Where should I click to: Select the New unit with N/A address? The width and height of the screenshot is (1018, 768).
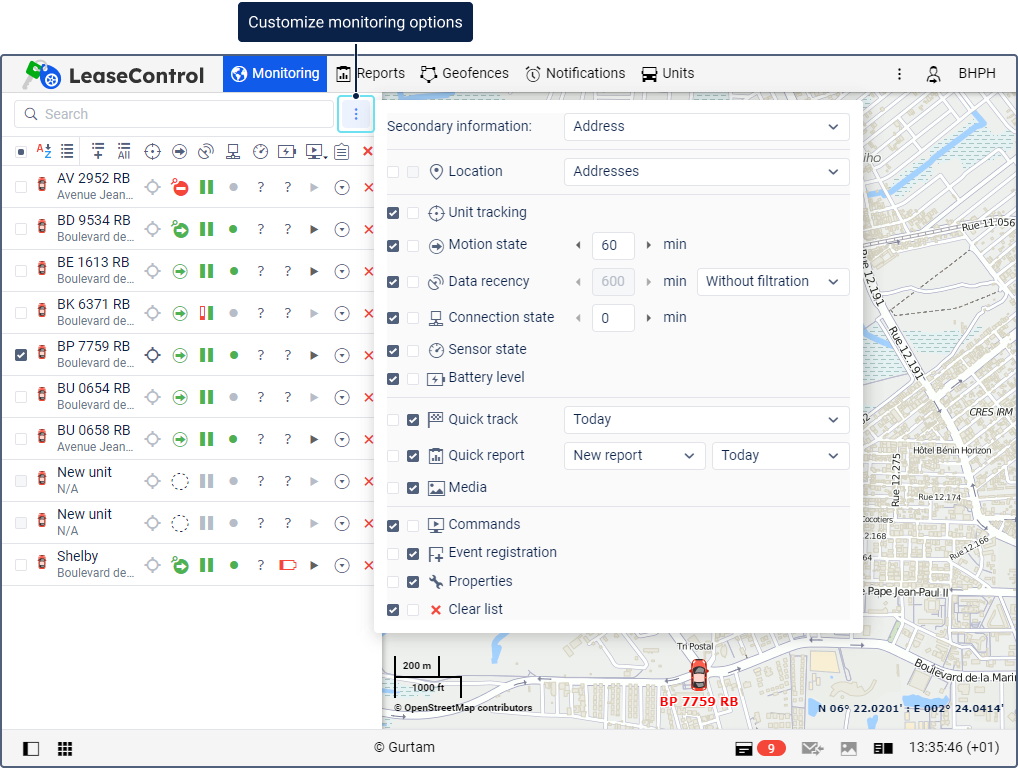(85, 480)
